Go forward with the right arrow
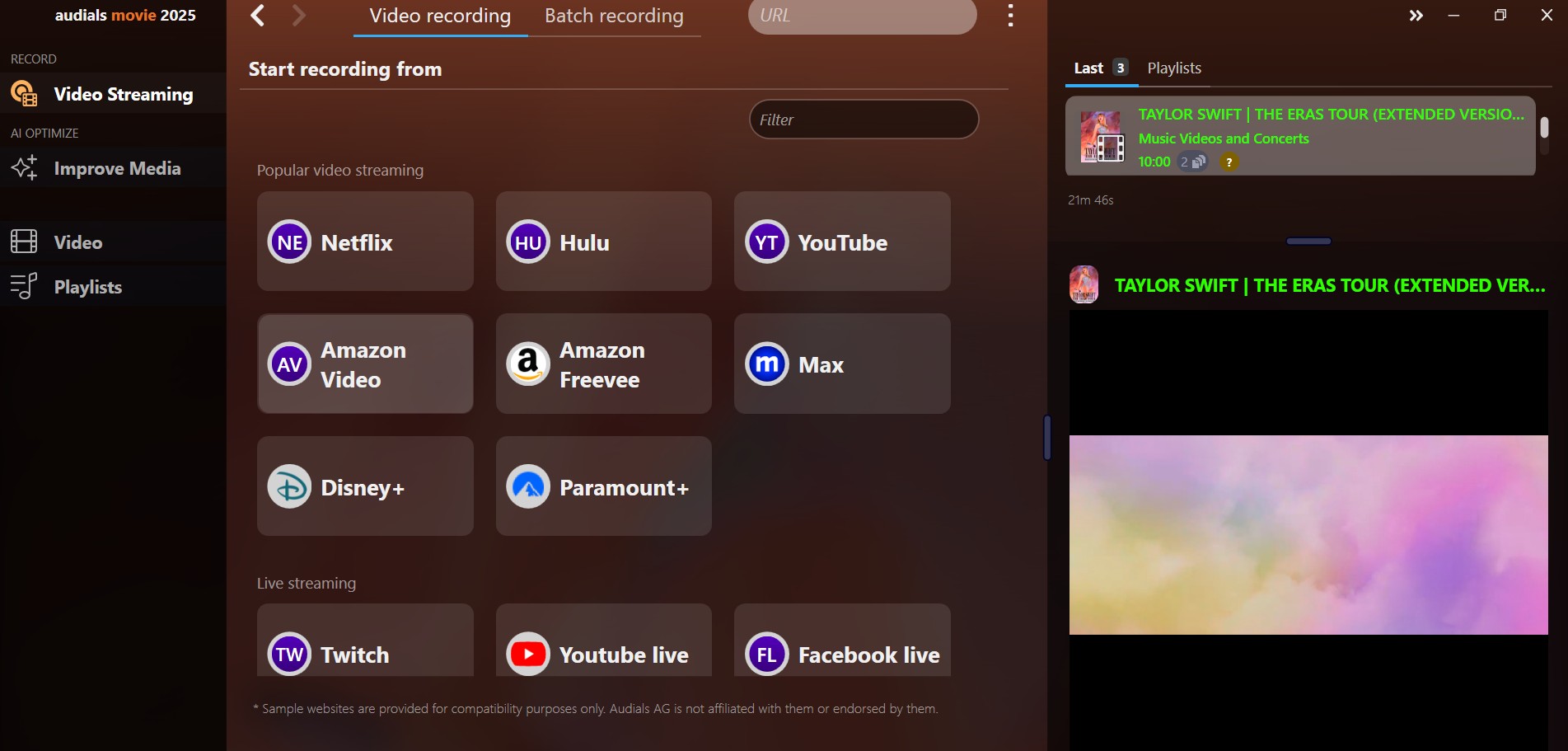1568x751 pixels. [299, 15]
